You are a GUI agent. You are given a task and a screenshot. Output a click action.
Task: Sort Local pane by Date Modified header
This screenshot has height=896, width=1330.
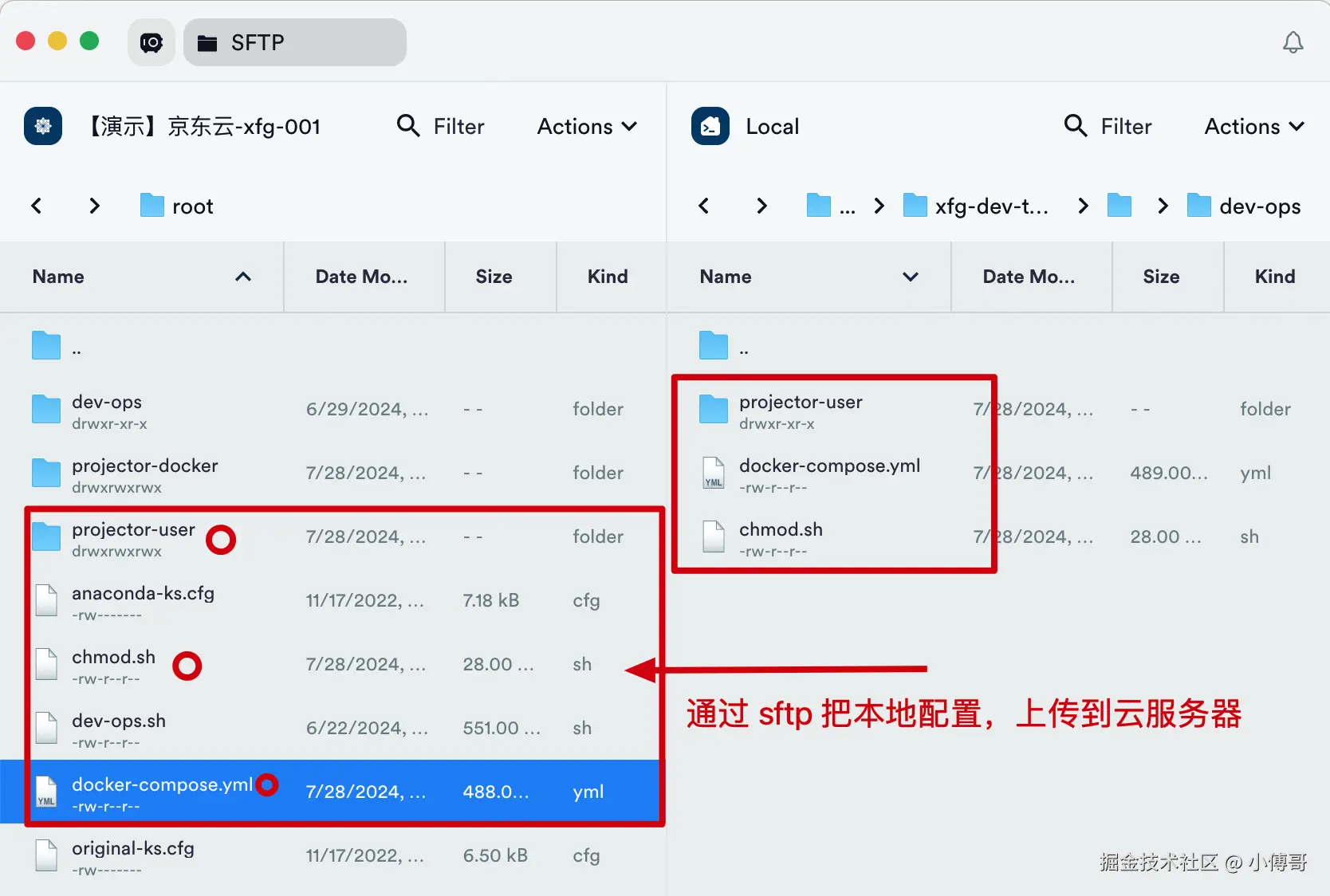[1031, 277]
